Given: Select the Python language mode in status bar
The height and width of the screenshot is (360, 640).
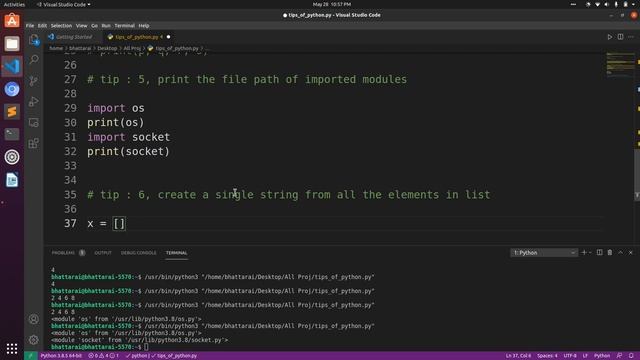Looking at the screenshot, I should click(x=602, y=356).
